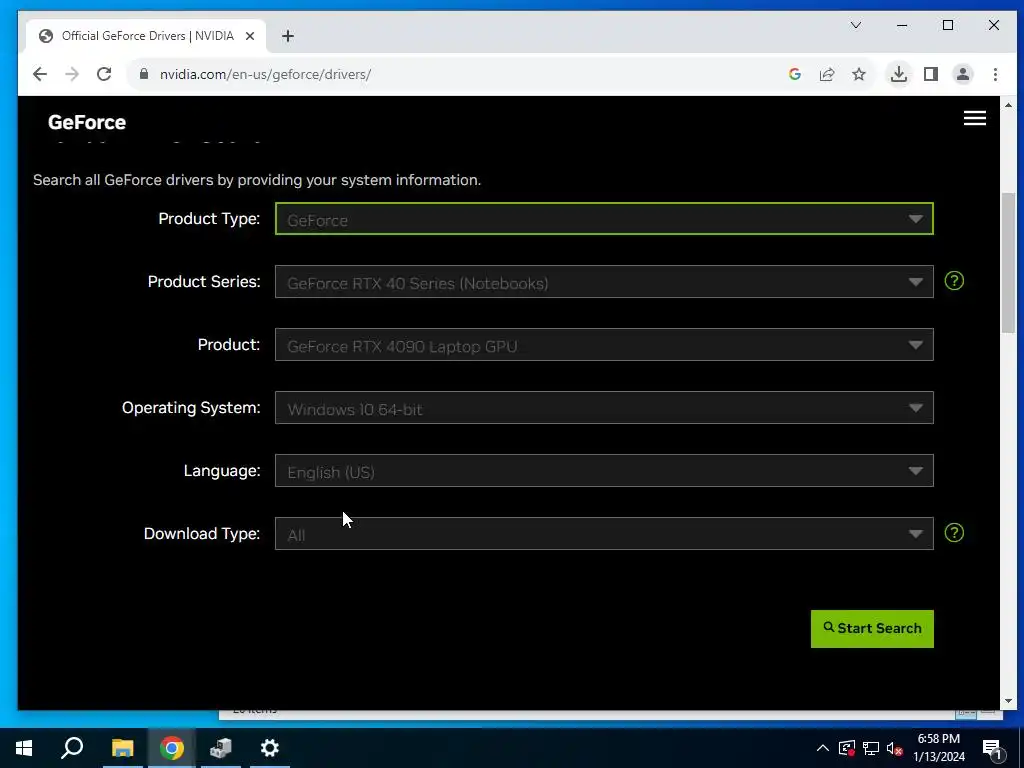The image size is (1024, 768).
Task: Open the installer app icon in taskbar
Action: coord(221,748)
